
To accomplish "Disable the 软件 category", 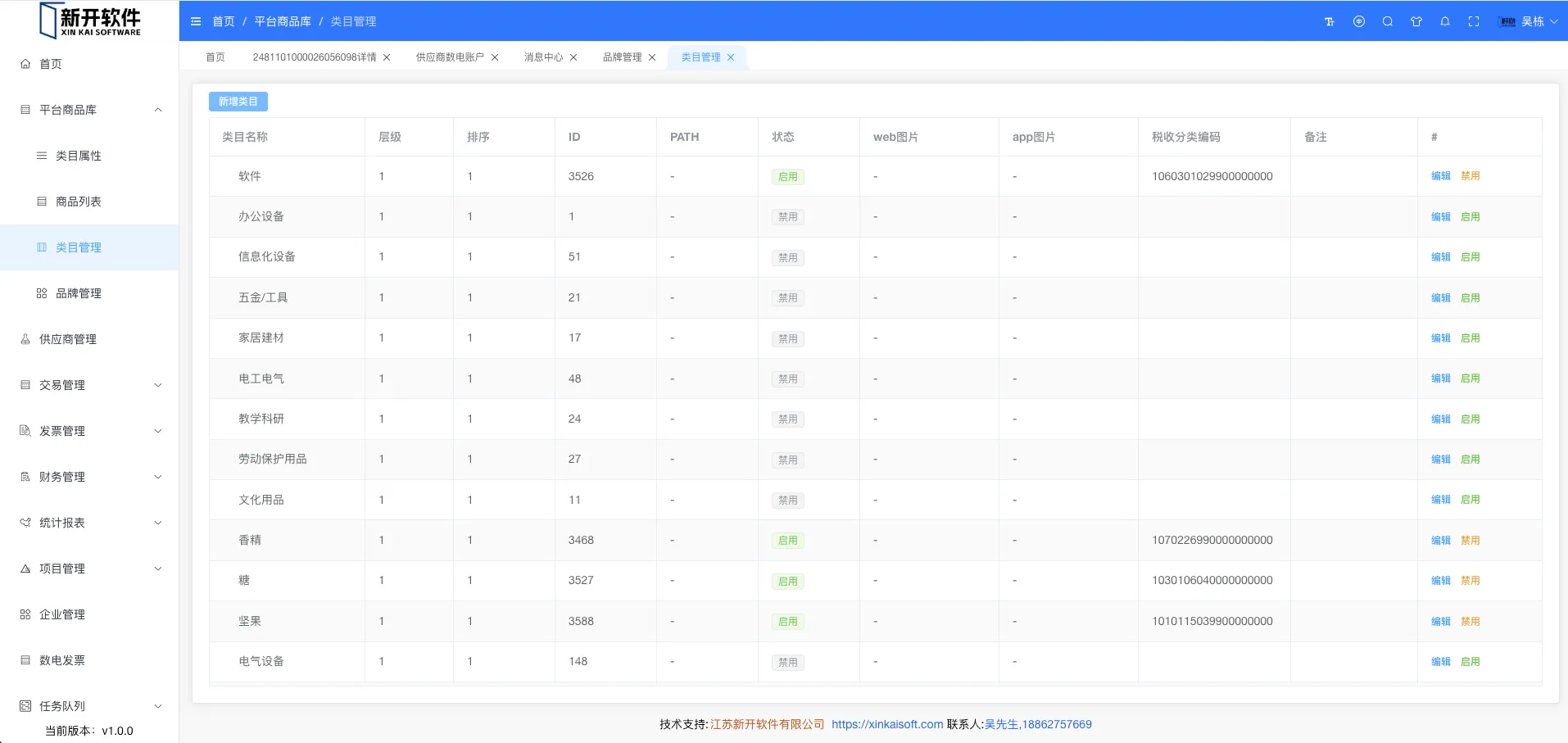I will click(1470, 176).
